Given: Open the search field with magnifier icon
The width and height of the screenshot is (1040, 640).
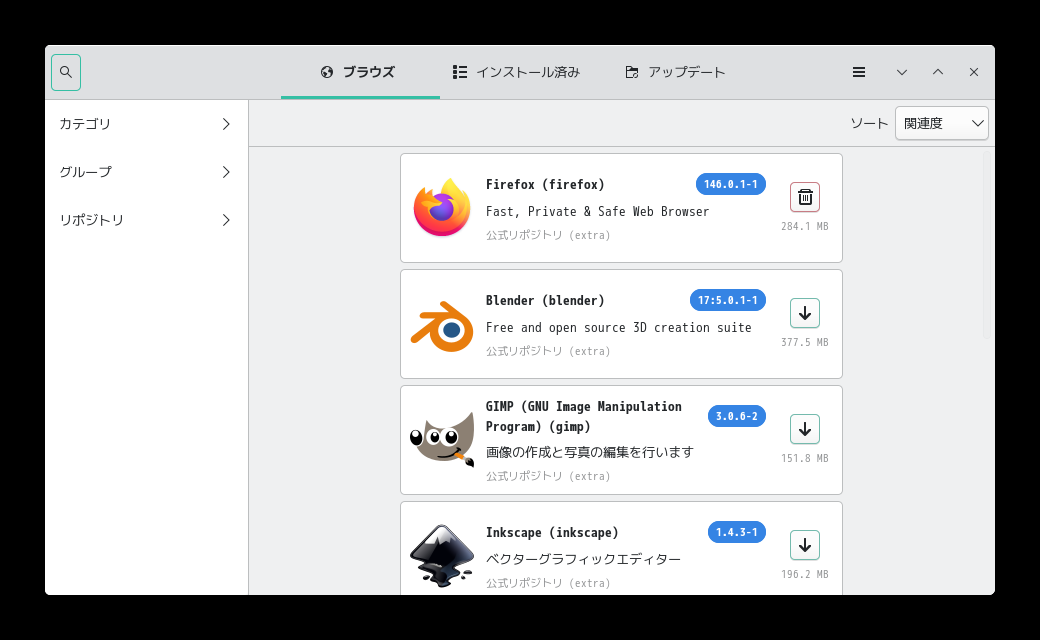Looking at the screenshot, I should (x=65, y=72).
